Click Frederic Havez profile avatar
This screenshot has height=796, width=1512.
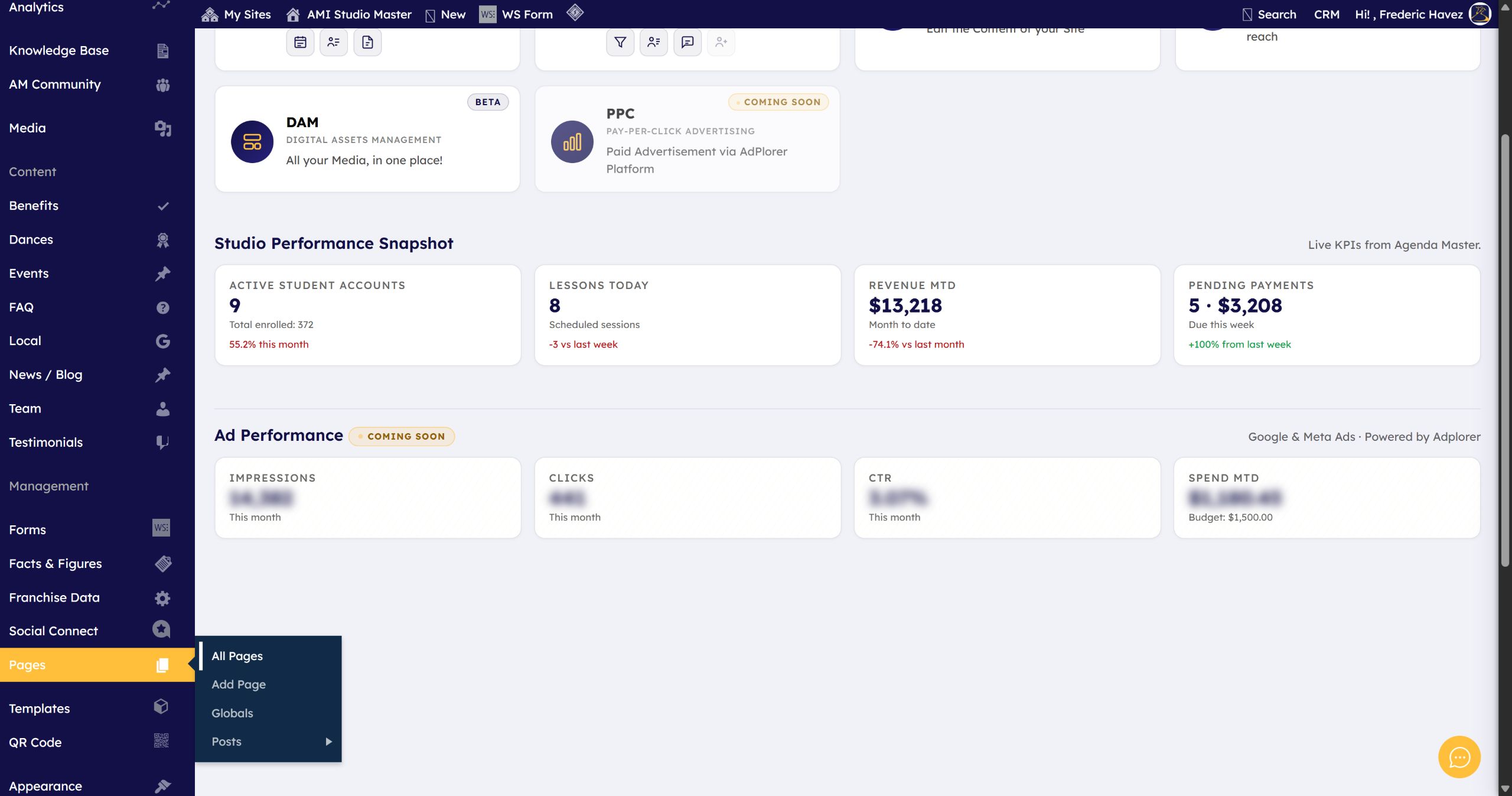pos(1480,14)
